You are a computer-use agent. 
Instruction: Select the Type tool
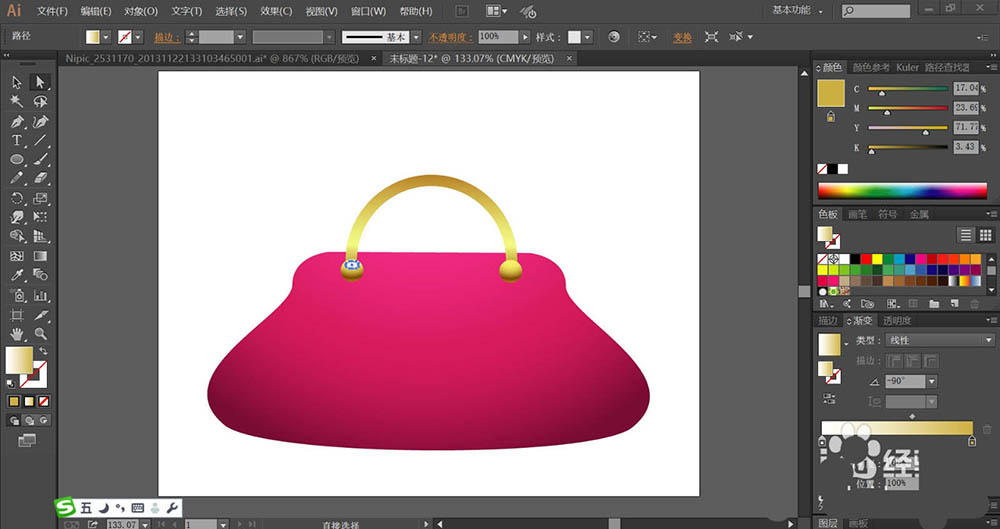coord(17,140)
